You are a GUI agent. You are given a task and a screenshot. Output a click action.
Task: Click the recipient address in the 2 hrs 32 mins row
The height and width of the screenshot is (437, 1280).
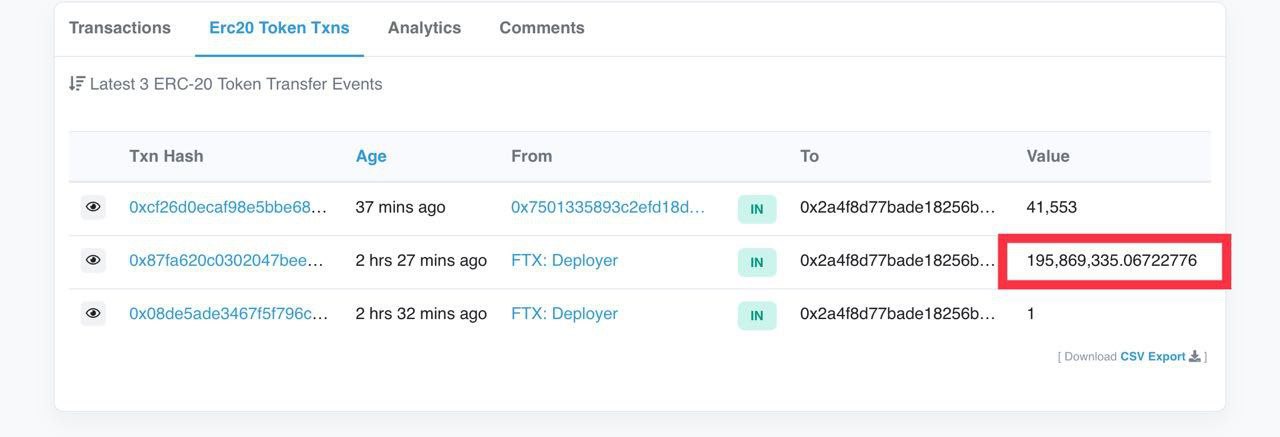(x=898, y=313)
